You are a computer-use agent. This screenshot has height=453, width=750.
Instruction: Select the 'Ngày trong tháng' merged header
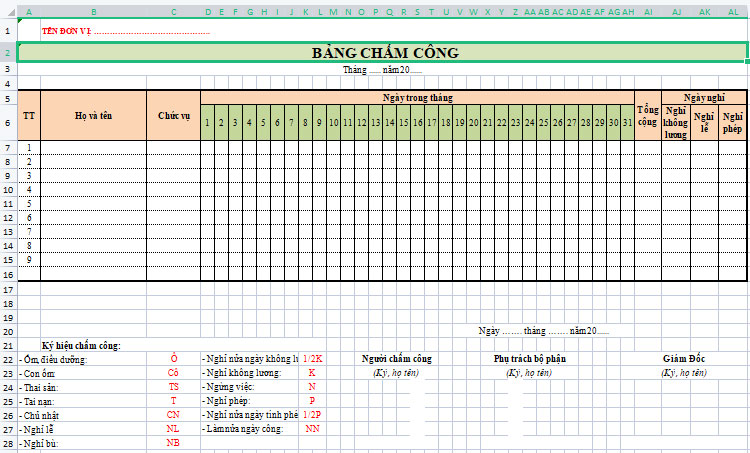pyautogui.click(x=417, y=98)
